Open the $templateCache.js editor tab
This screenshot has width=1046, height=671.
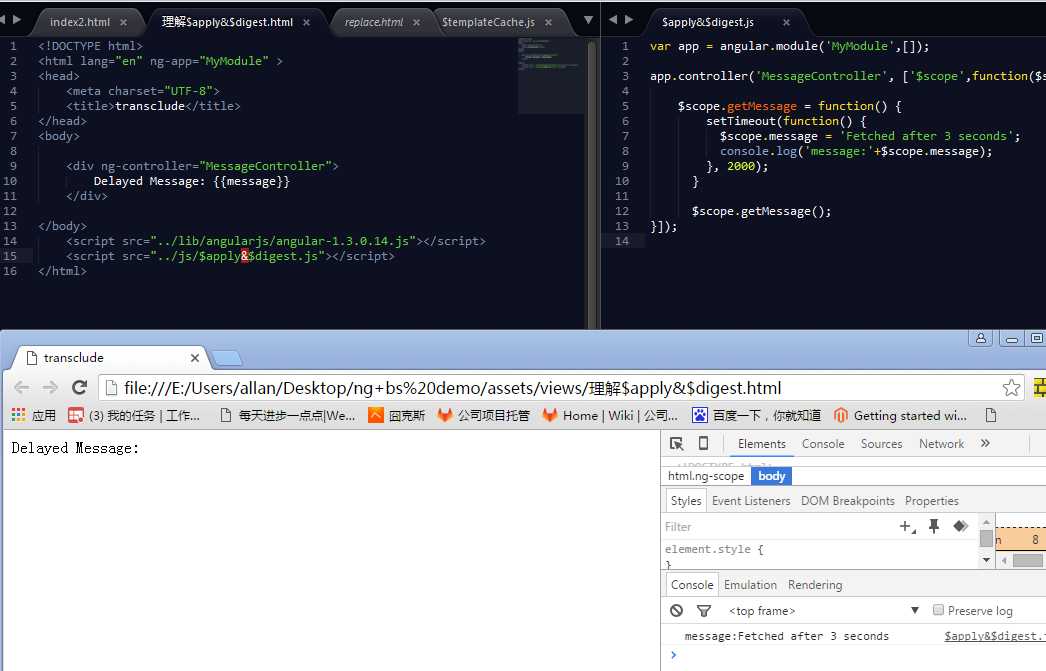click(x=488, y=22)
